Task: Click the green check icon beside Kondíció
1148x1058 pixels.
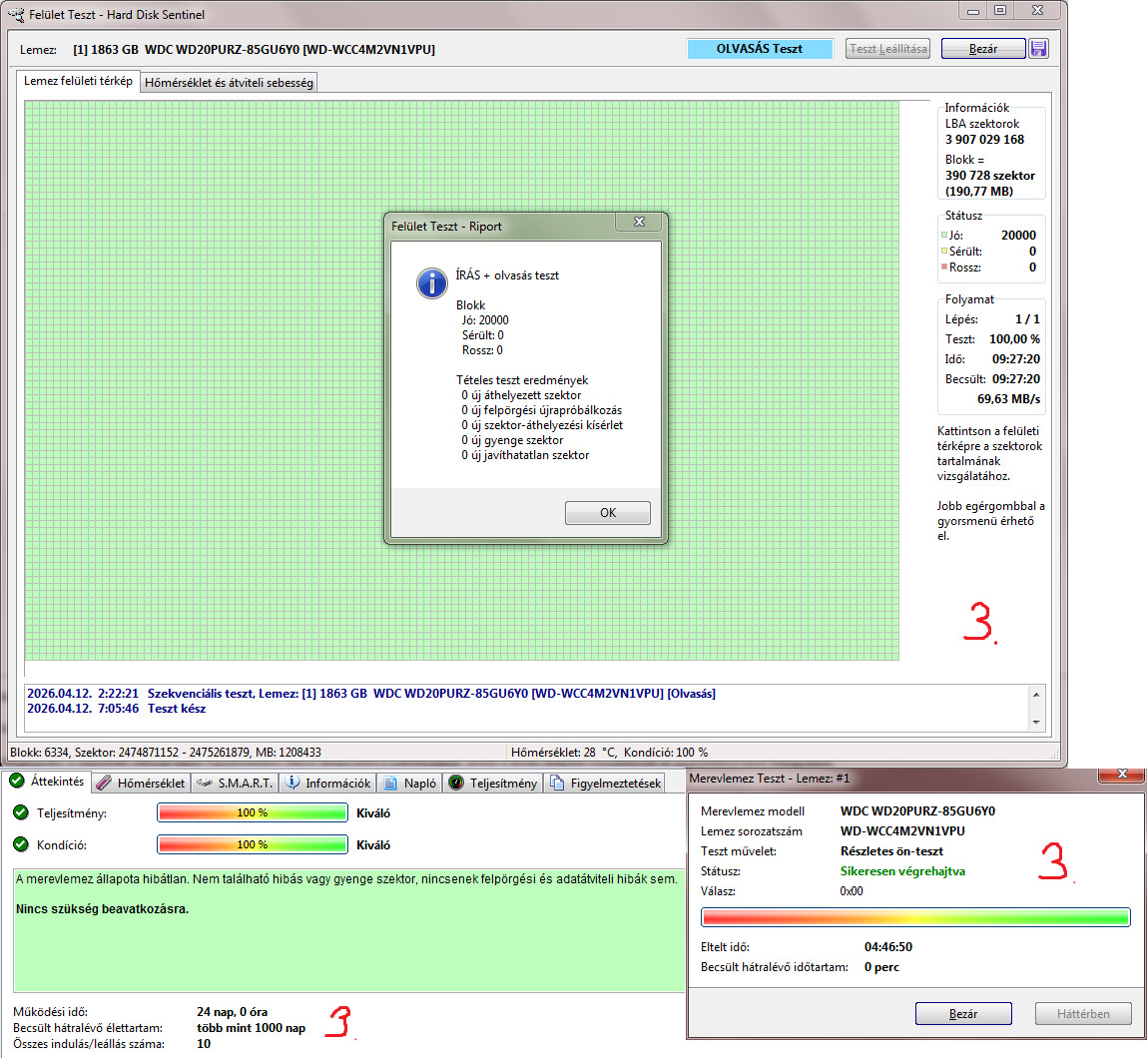Action: (21, 844)
